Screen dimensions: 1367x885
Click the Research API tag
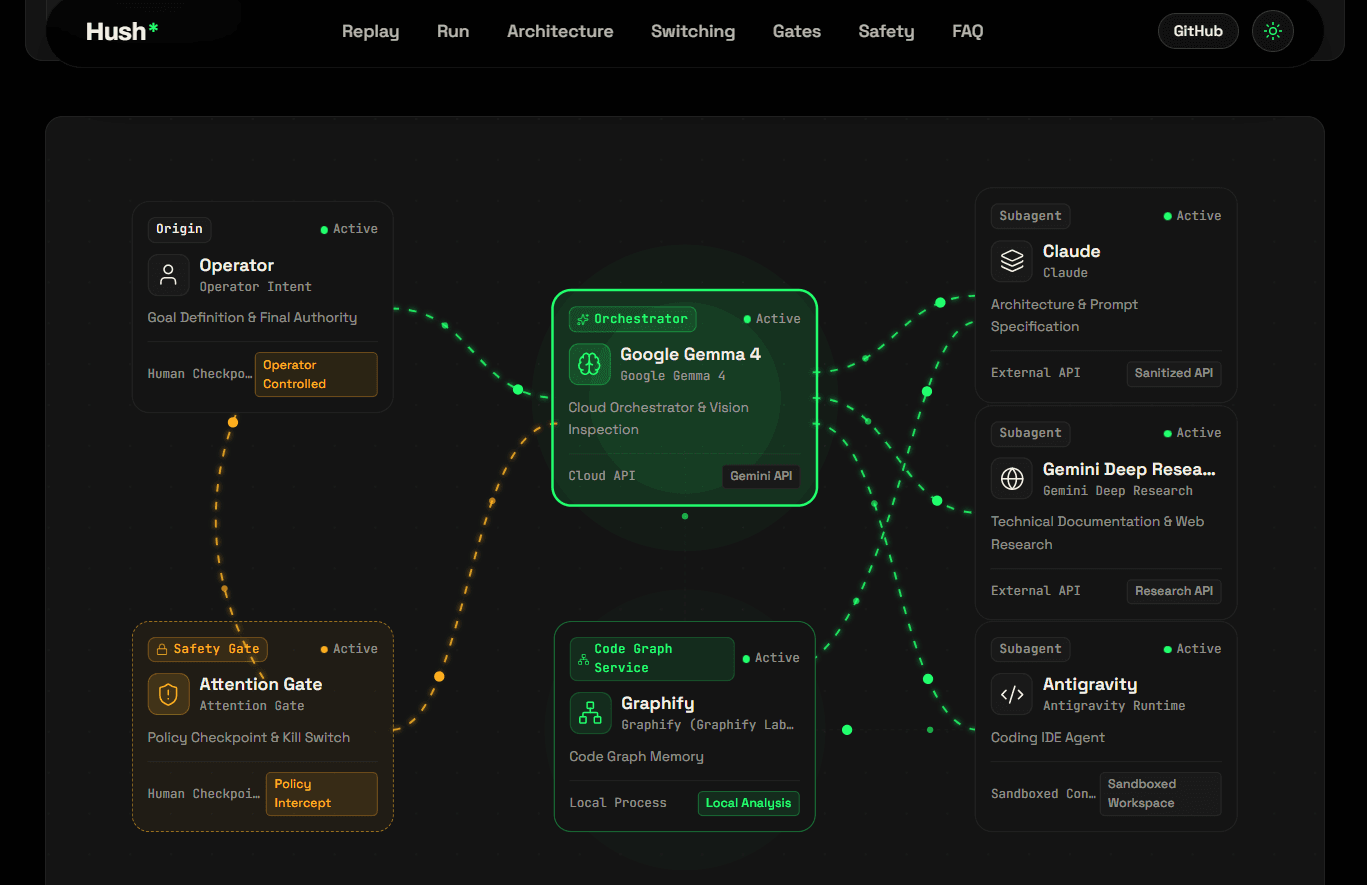tap(1174, 591)
